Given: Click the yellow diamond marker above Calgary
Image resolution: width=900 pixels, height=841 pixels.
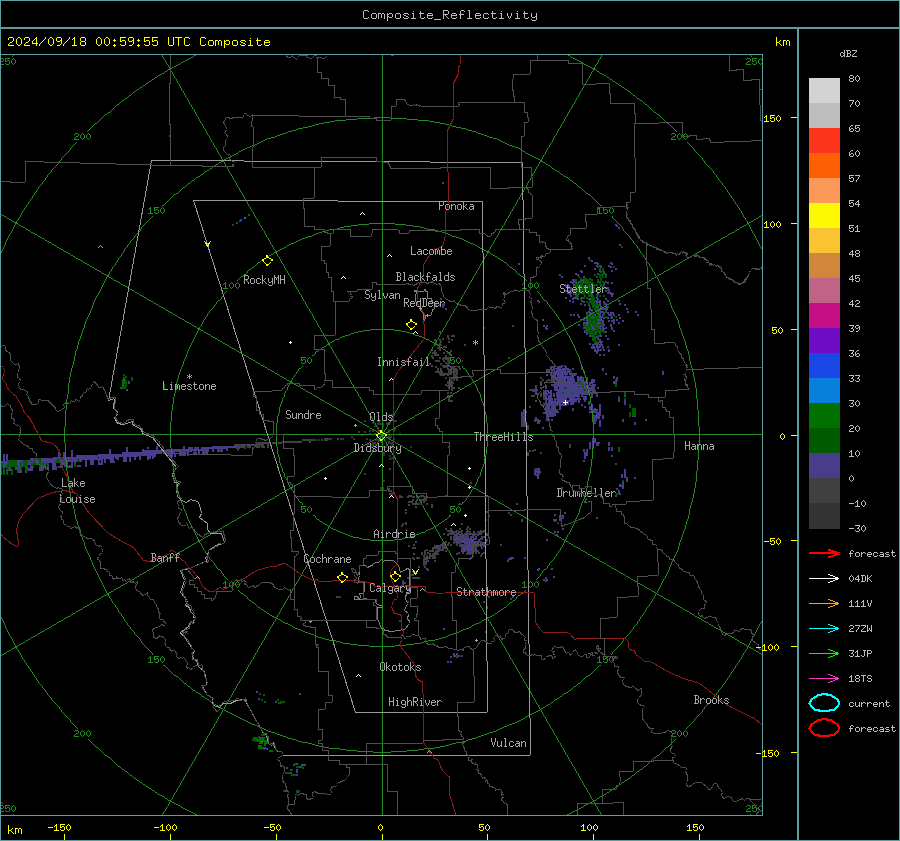Looking at the screenshot, I should (395, 576).
